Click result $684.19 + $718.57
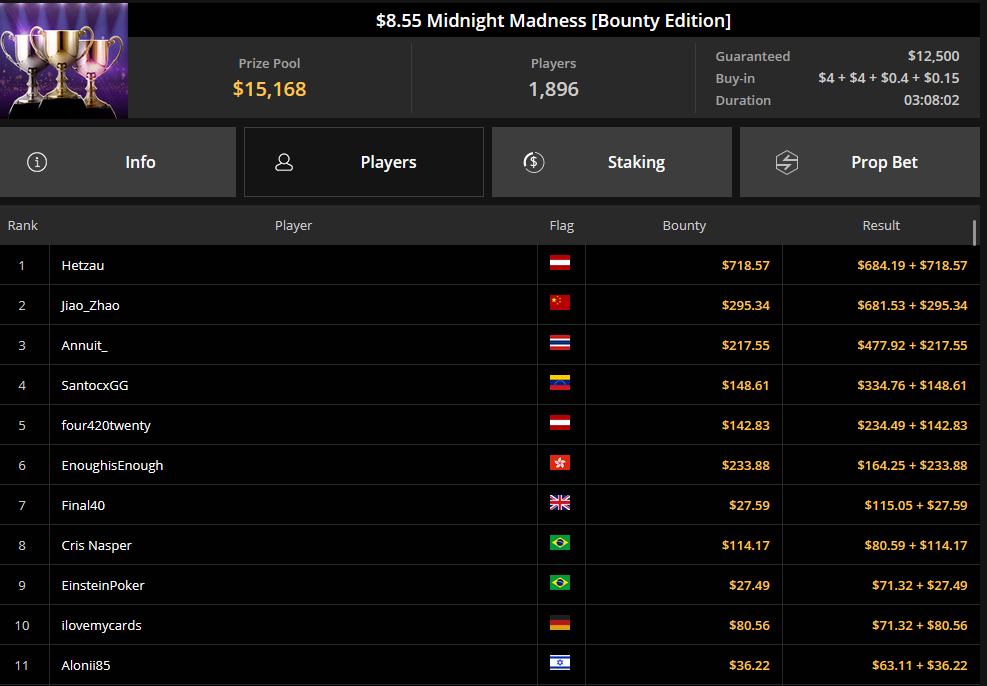Image resolution: width=987 pixels, height=686 pixels. [x=912, y=266]
